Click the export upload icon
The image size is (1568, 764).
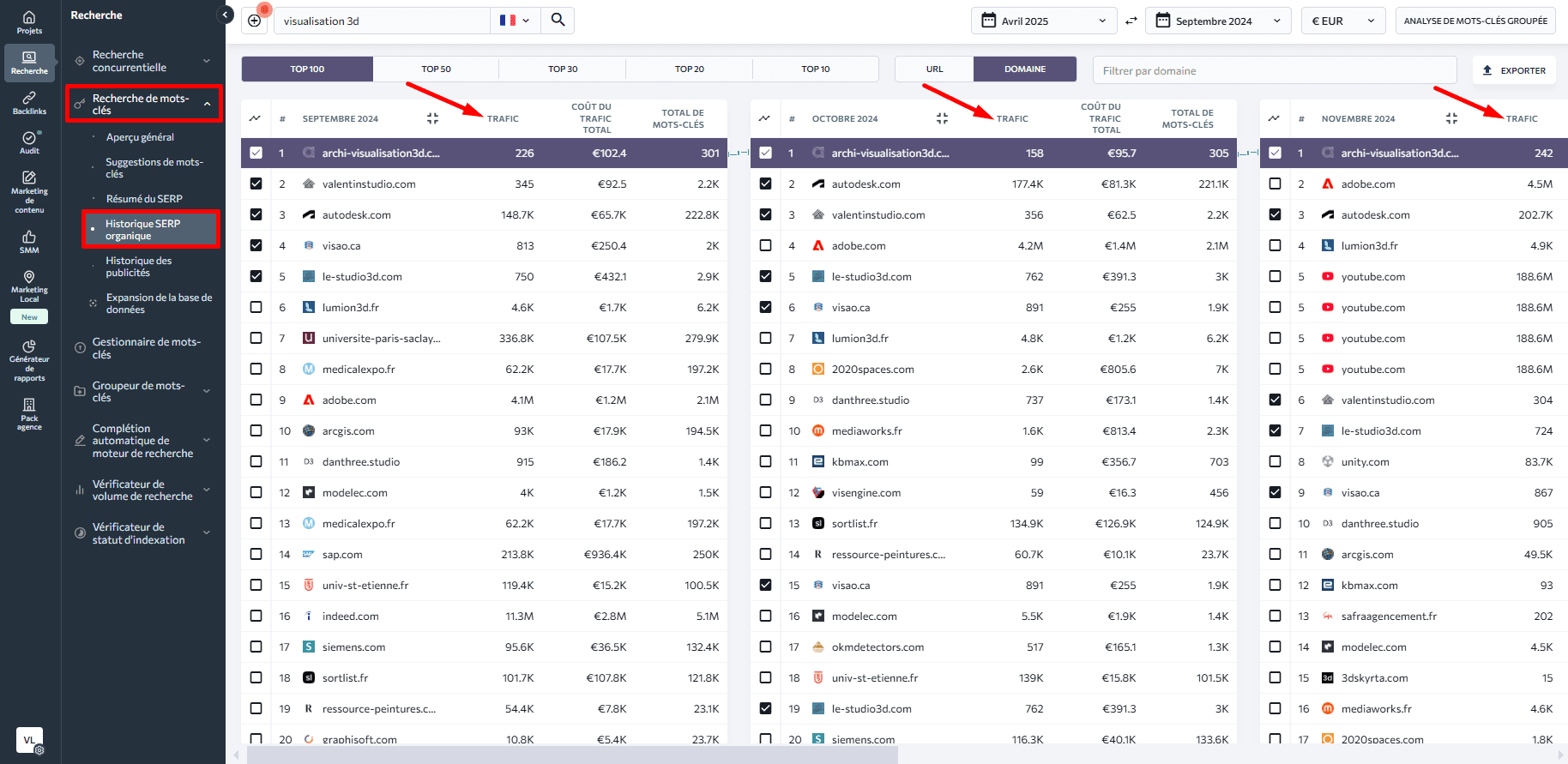[x=1487, y=70]
